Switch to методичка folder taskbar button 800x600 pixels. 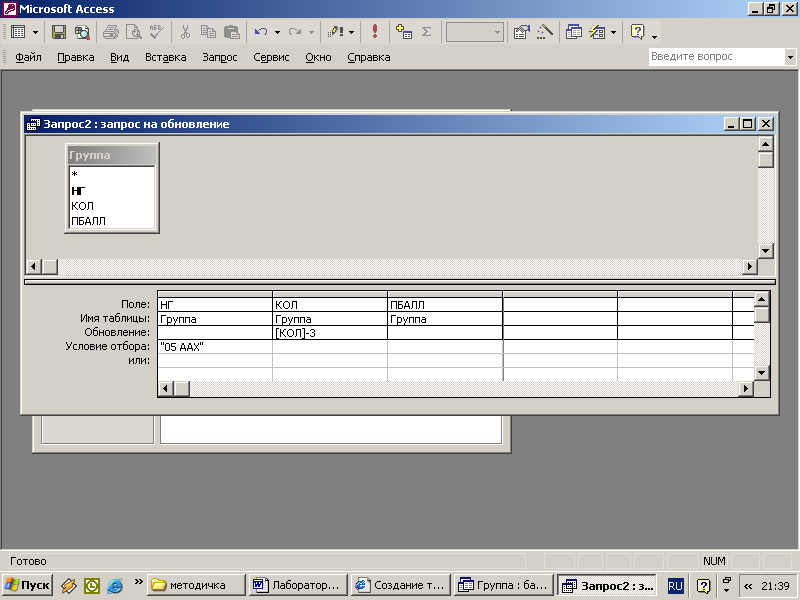[x=196, y=585]
